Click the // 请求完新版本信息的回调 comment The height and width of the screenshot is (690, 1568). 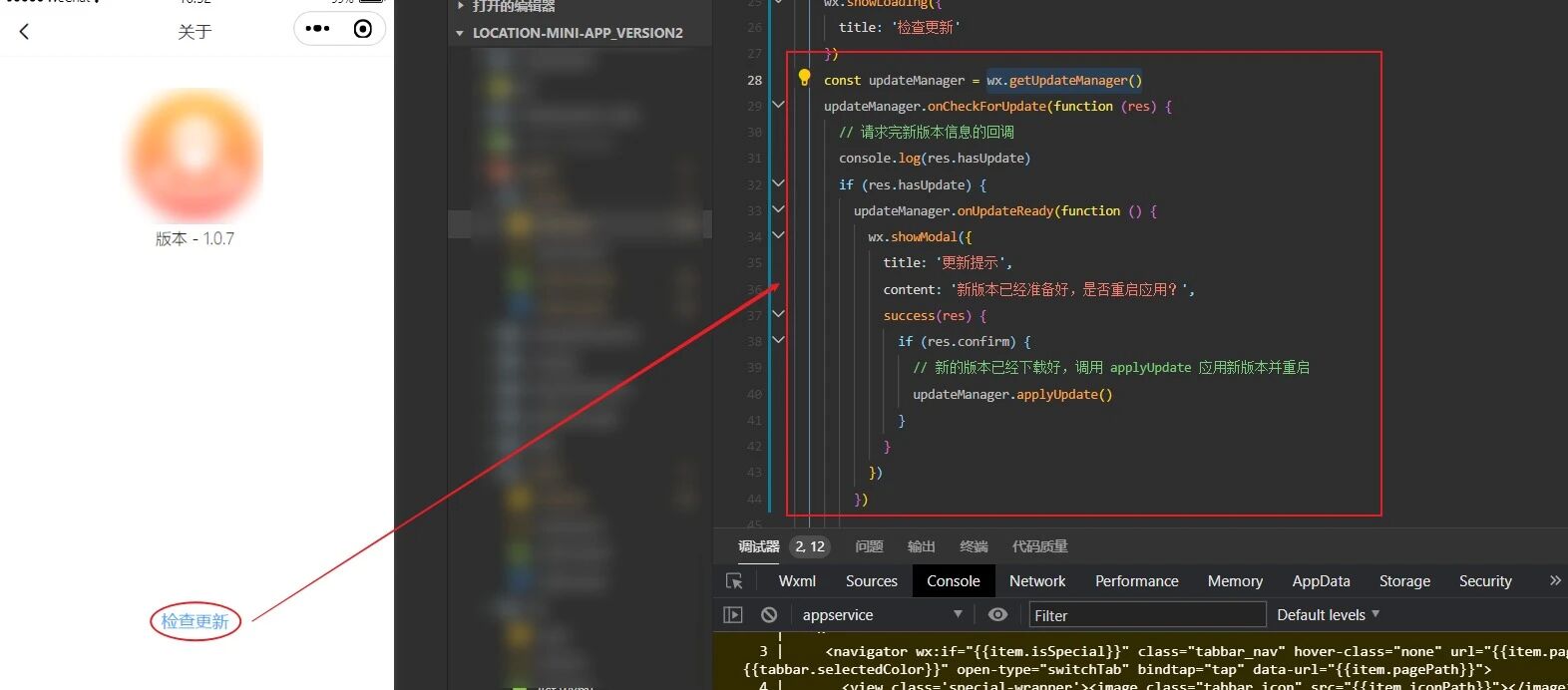(927, 132)
